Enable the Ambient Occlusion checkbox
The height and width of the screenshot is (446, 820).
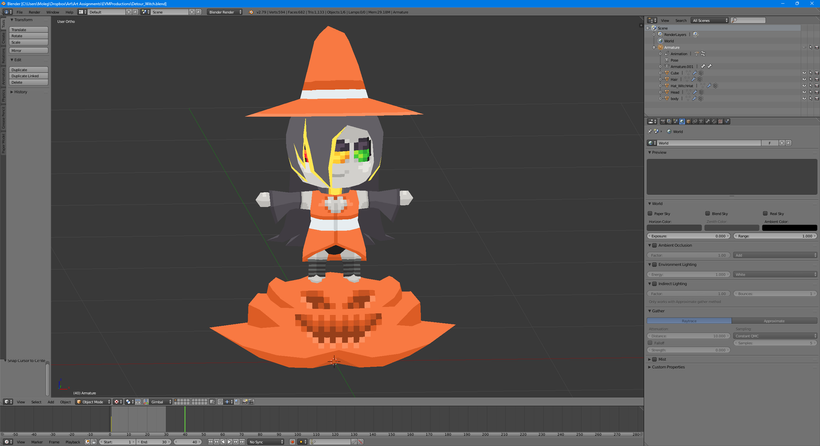654,245
